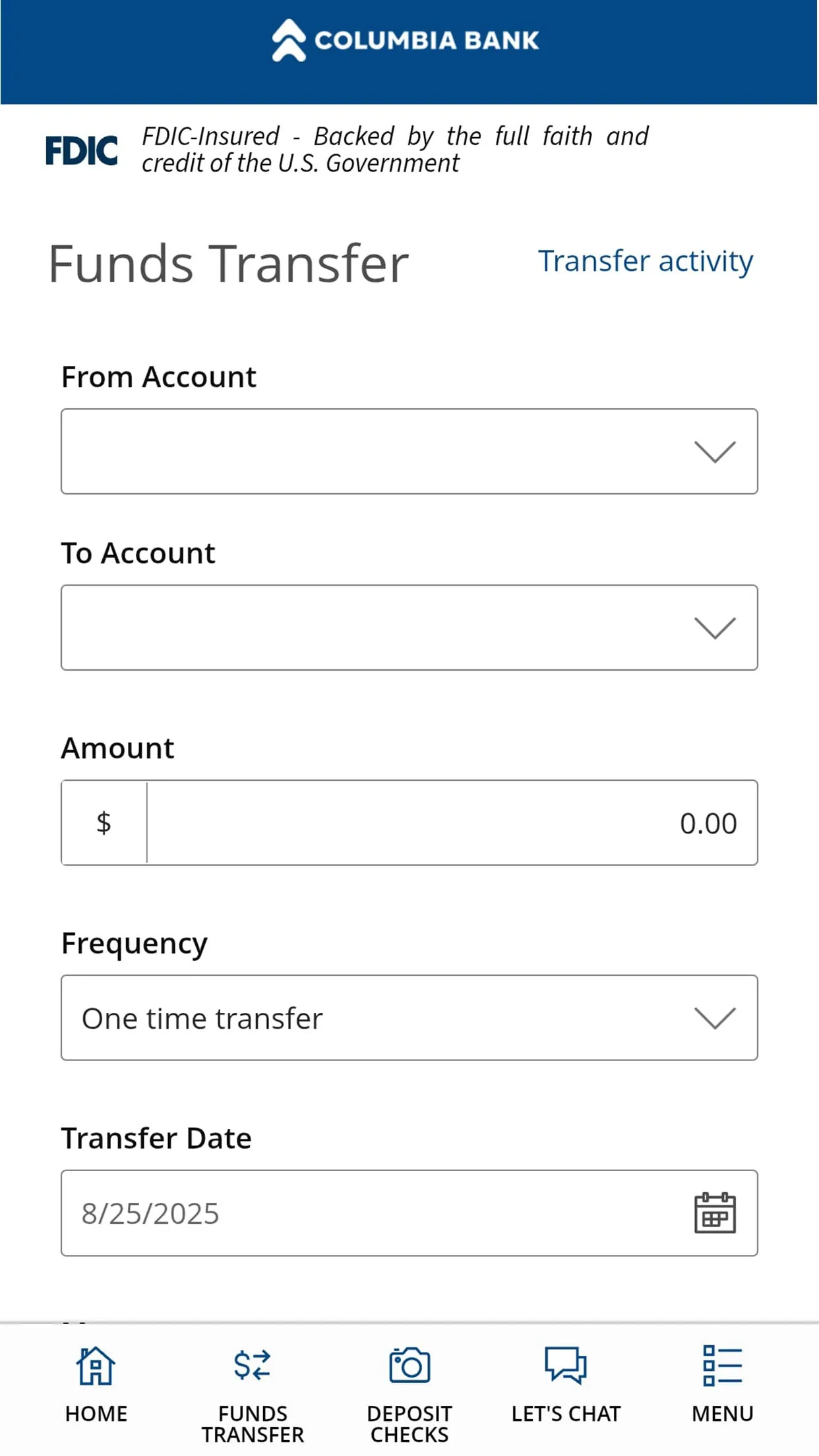The image size is (819, 1456).
Task: Click the FDIC logo
Action: (81, 149)
